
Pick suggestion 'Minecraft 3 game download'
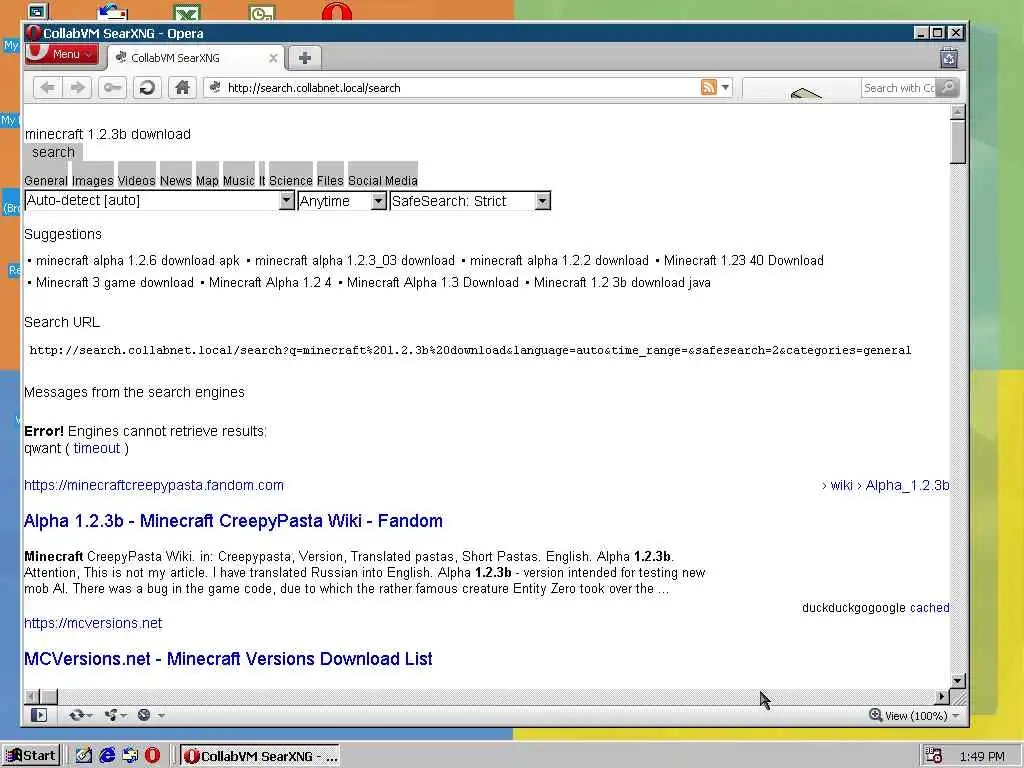(115, 283)
